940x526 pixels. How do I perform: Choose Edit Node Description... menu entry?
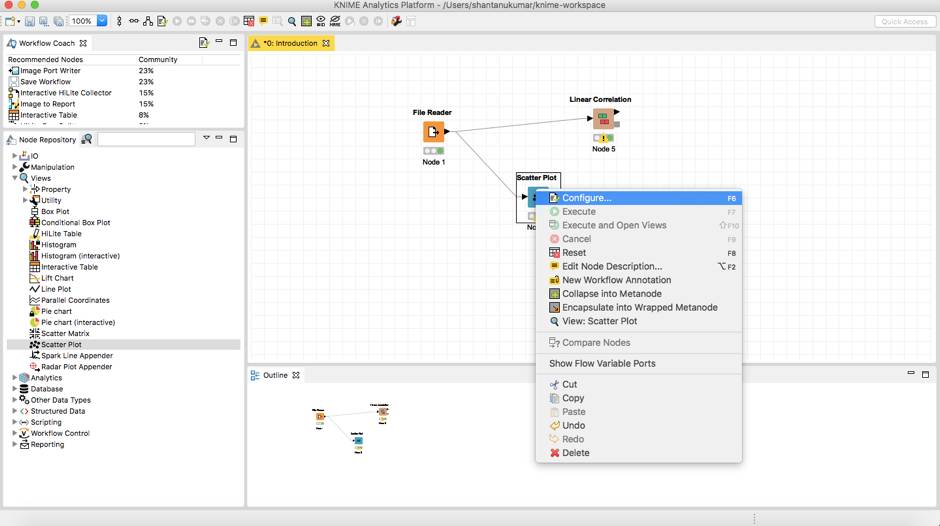(x=639, y=266)
